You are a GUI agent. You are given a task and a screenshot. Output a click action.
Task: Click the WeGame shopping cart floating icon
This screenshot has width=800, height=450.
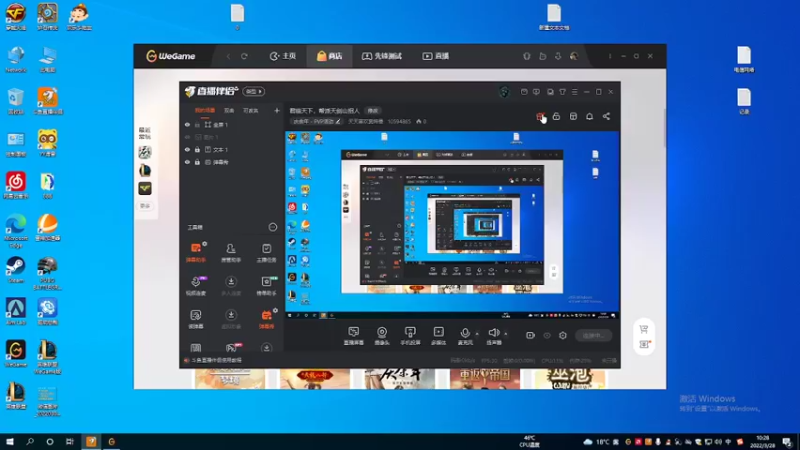pyautogui.click(x=644, y=329)
